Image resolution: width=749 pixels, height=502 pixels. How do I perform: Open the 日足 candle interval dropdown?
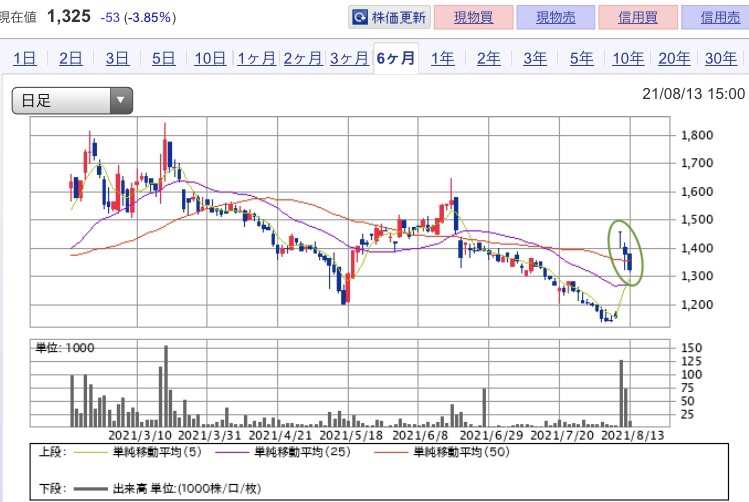pos(72,100)
